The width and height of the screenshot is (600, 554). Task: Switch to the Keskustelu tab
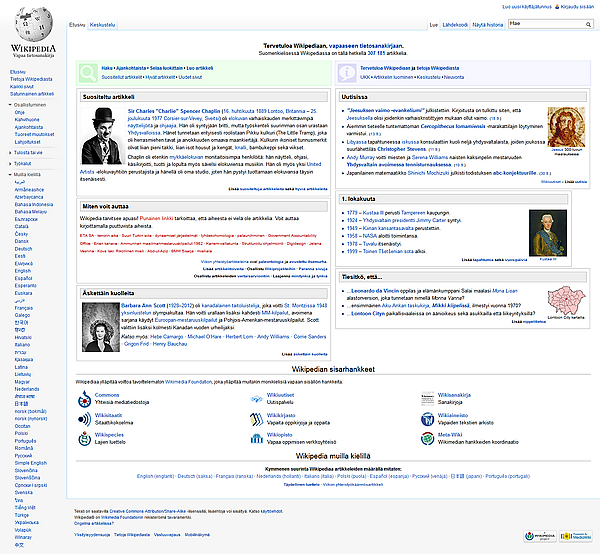coord(102,25)
